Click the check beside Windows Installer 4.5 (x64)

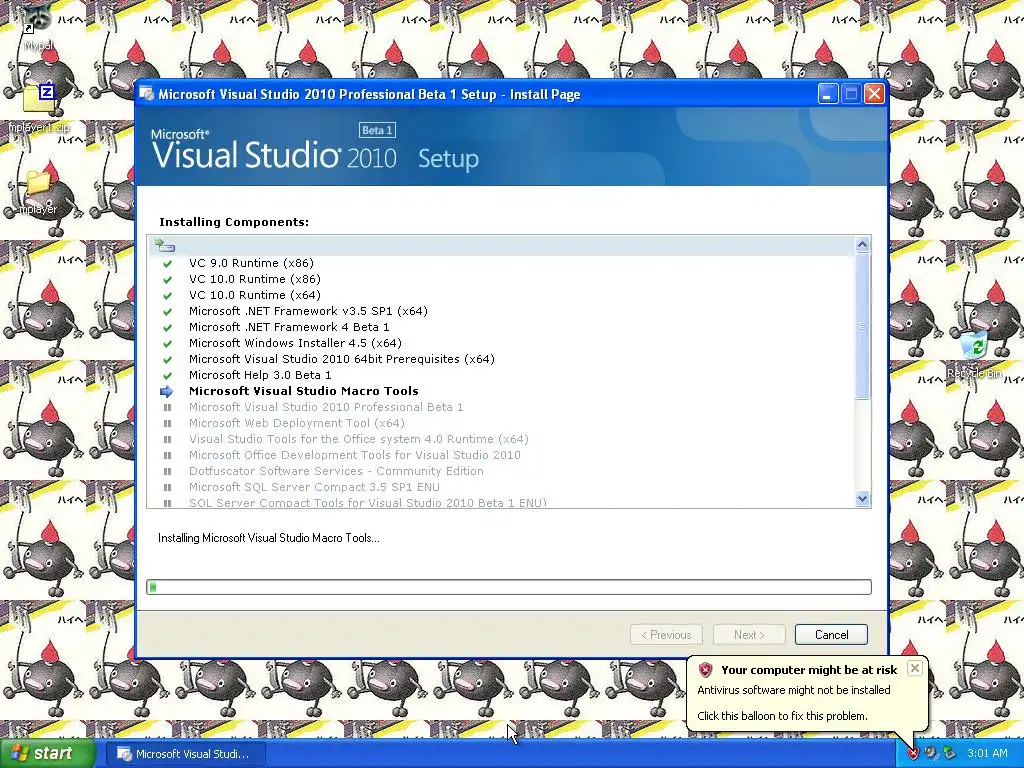coord(167,344)
